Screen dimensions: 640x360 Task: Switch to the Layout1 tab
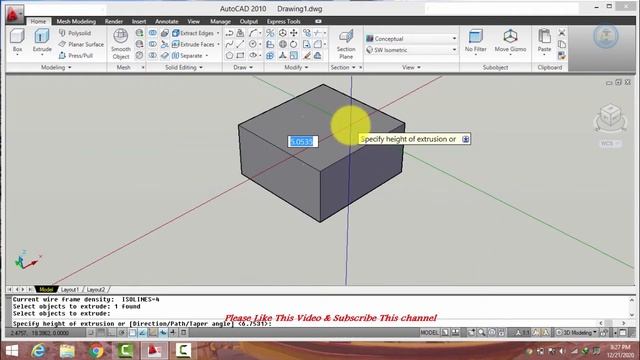click(69, 289)
